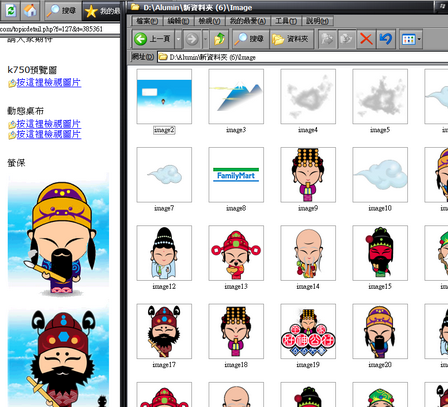Open the Help menu in Explorer
Viewport: 448px width, 407px height.
pos(317,21)
